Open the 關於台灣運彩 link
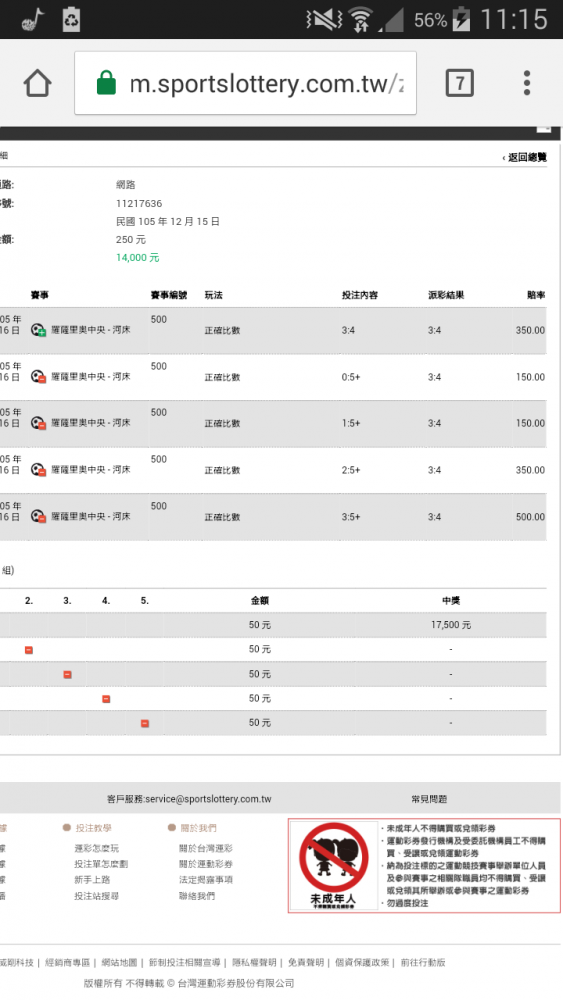 206,848
